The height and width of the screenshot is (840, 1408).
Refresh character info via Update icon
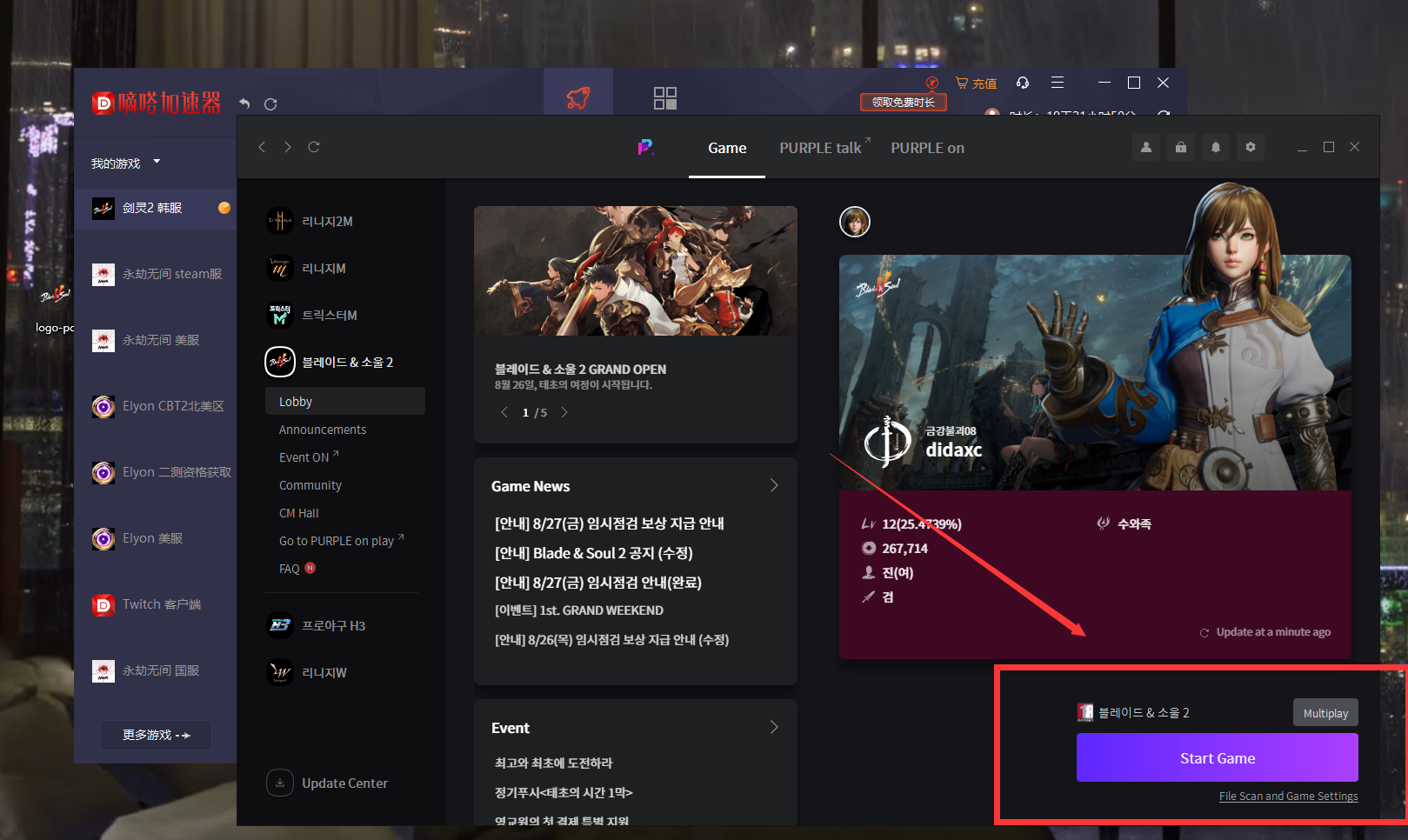(x=1204, y=632)
